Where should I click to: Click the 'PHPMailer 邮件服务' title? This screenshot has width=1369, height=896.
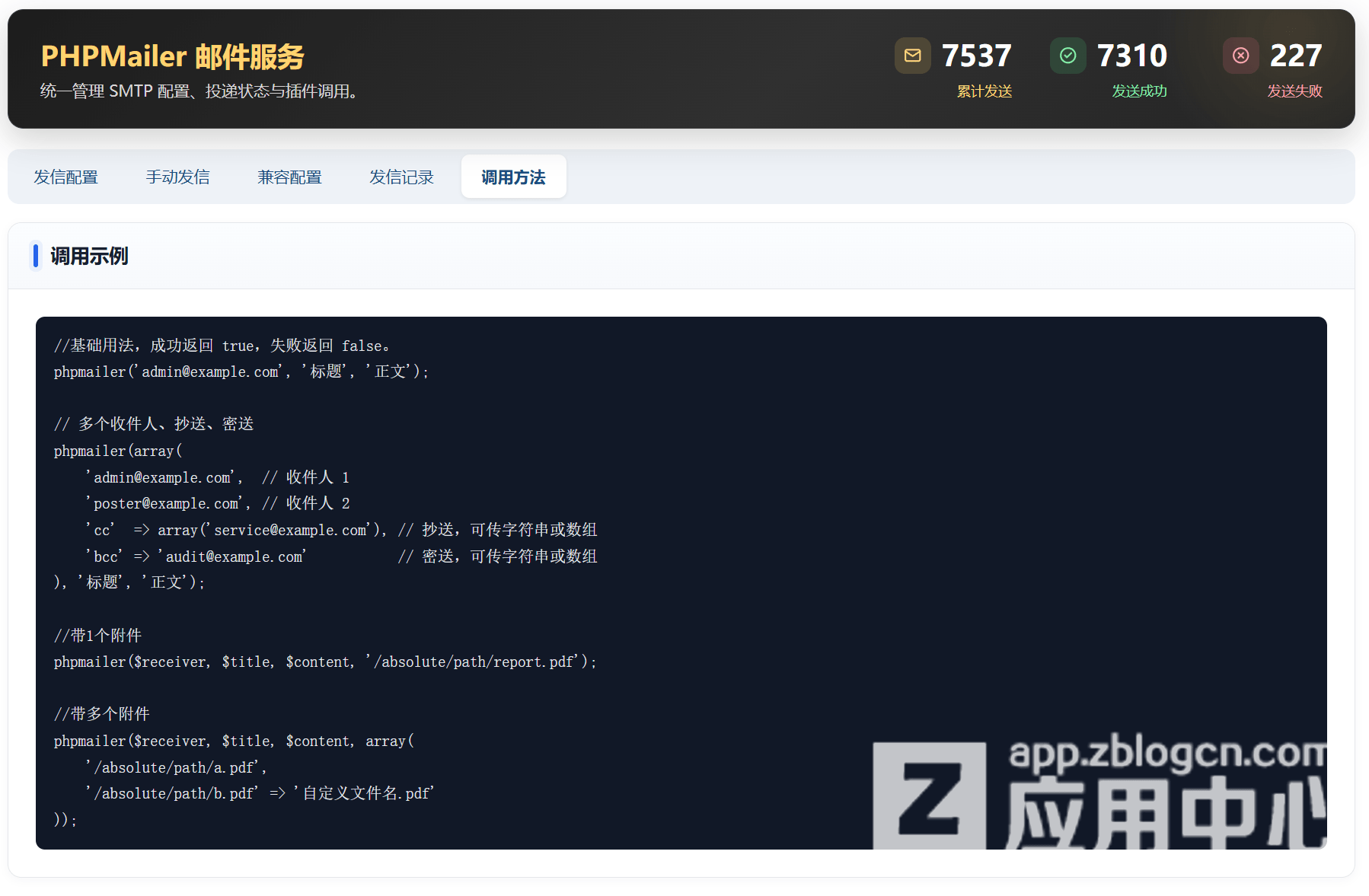(x=172, y=56)
